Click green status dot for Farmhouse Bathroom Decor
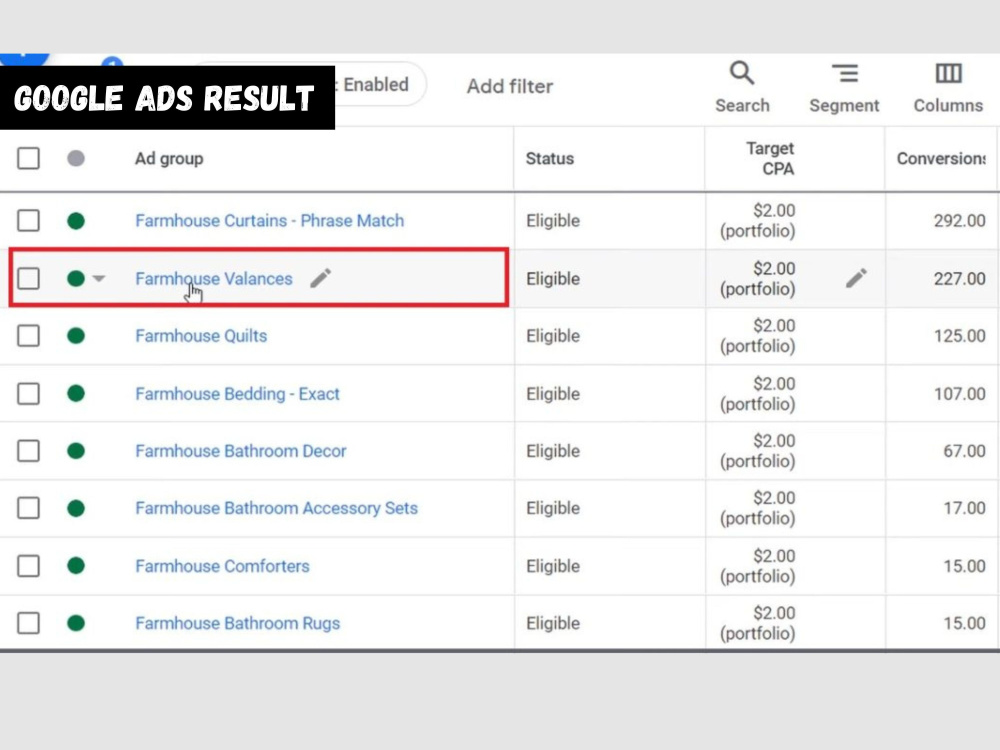Image resolution: width=1000 pixels, height=750 pixels. point(76,451)
